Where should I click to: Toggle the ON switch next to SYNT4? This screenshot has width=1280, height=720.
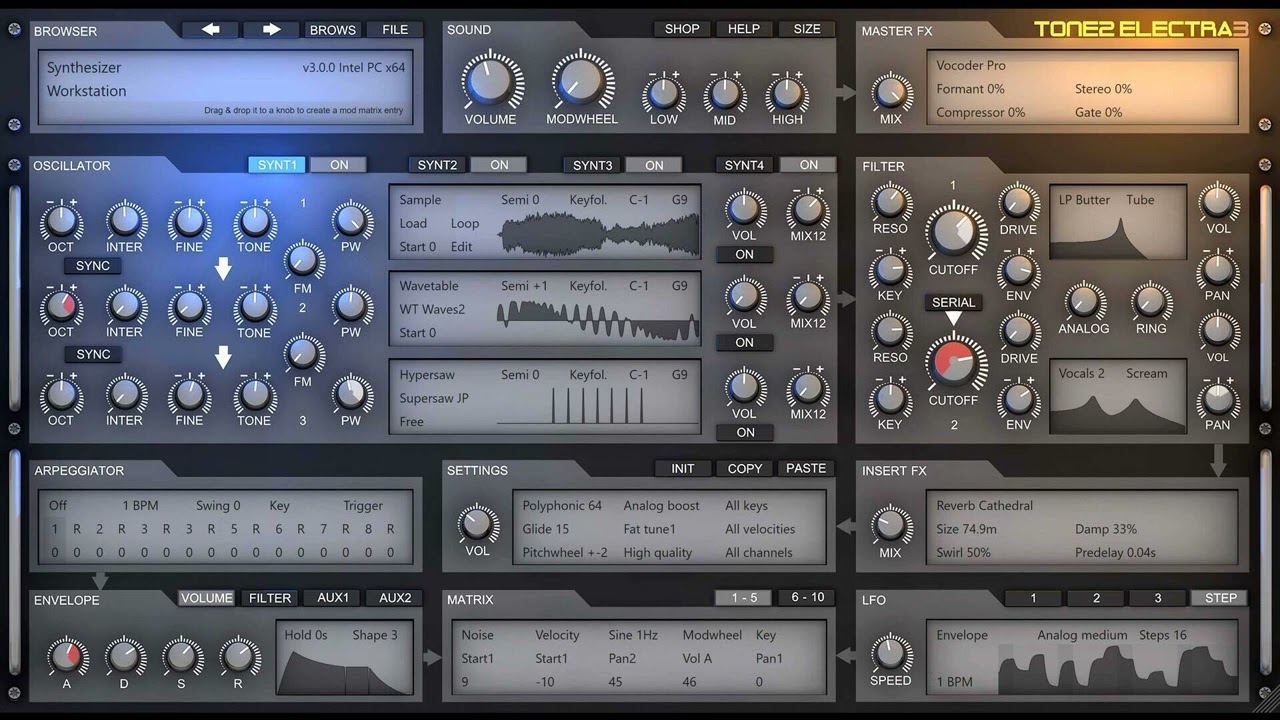point(809,165)
